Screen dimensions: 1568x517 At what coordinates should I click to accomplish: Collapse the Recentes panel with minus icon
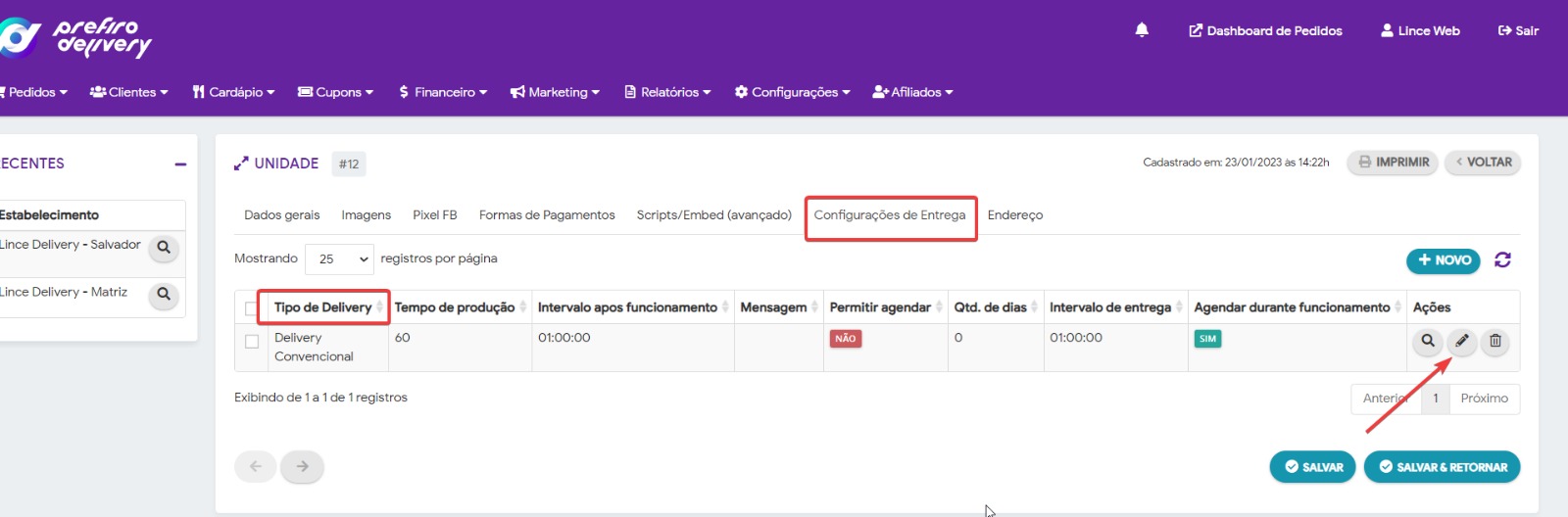(180, 164)
